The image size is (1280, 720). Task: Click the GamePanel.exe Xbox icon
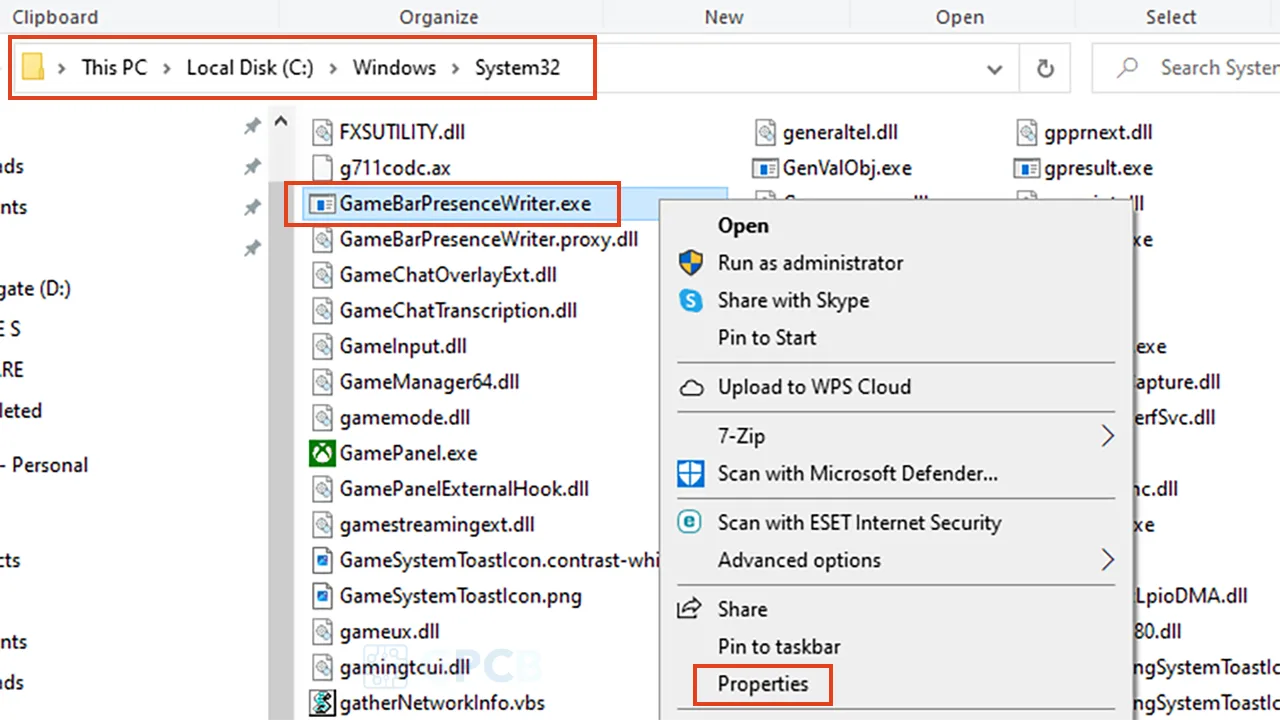pyautogui.click(x=321, y=453)
